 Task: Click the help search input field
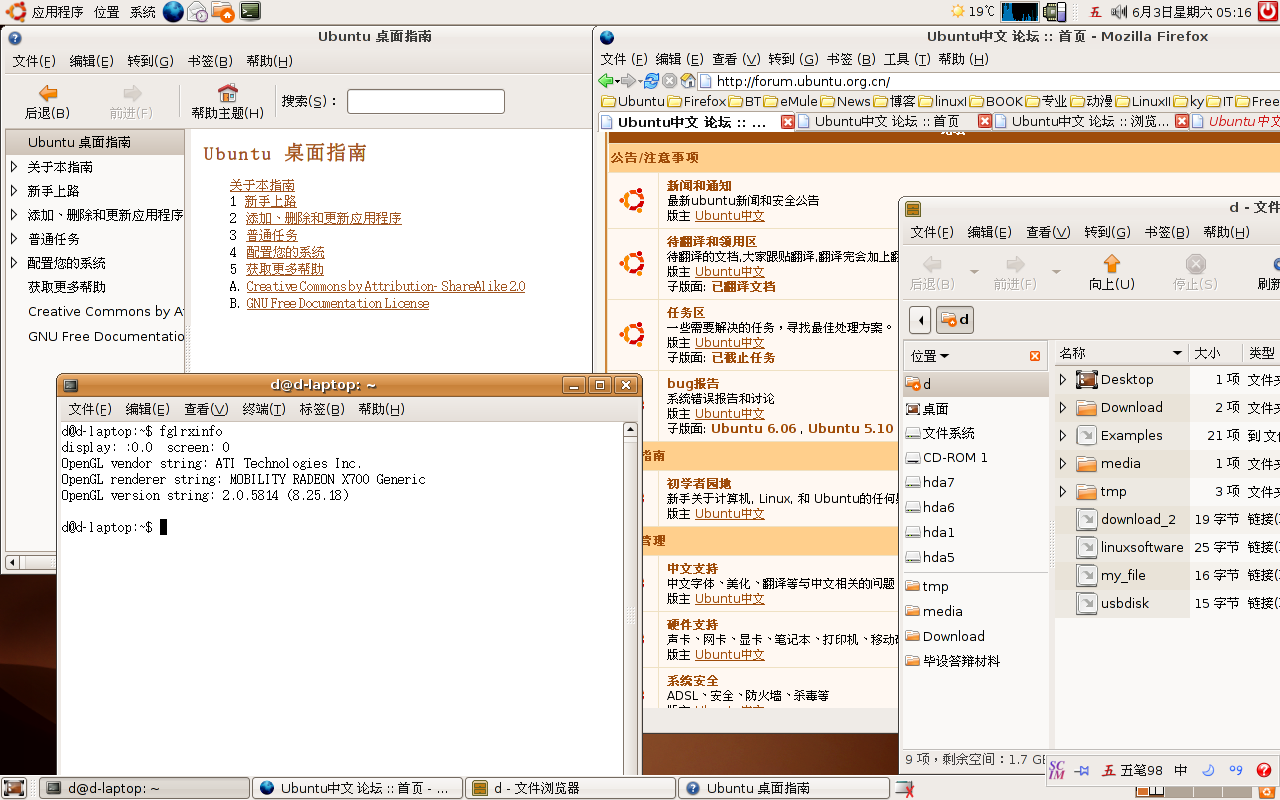[426, 101]
